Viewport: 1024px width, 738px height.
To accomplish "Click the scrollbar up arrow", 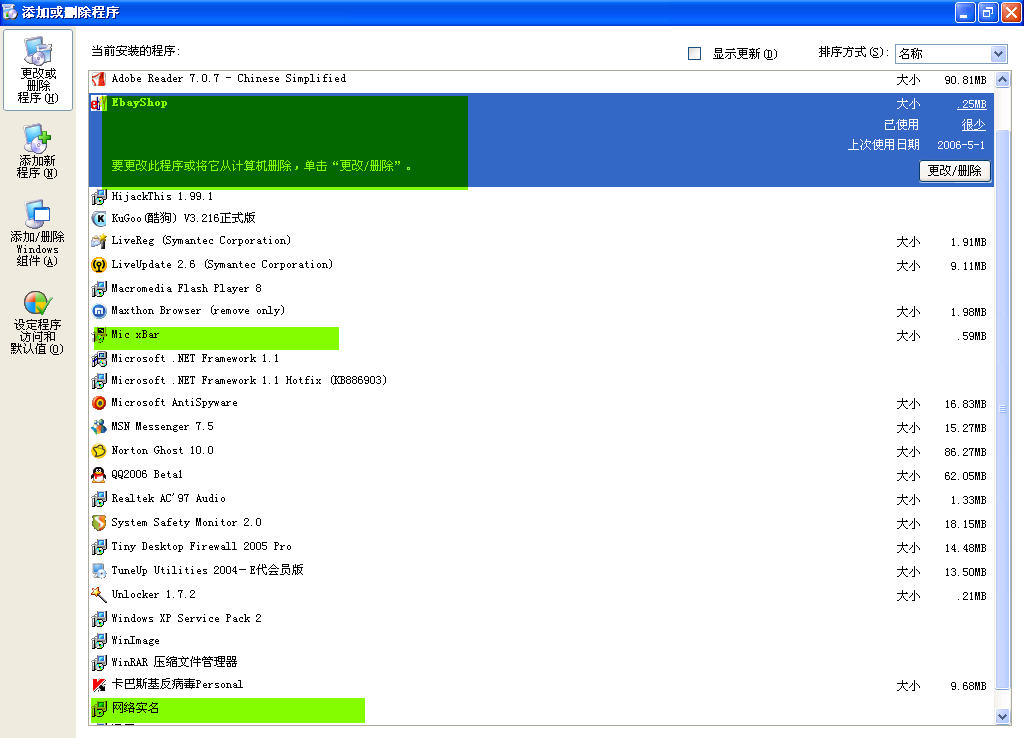I will 1002,80.
